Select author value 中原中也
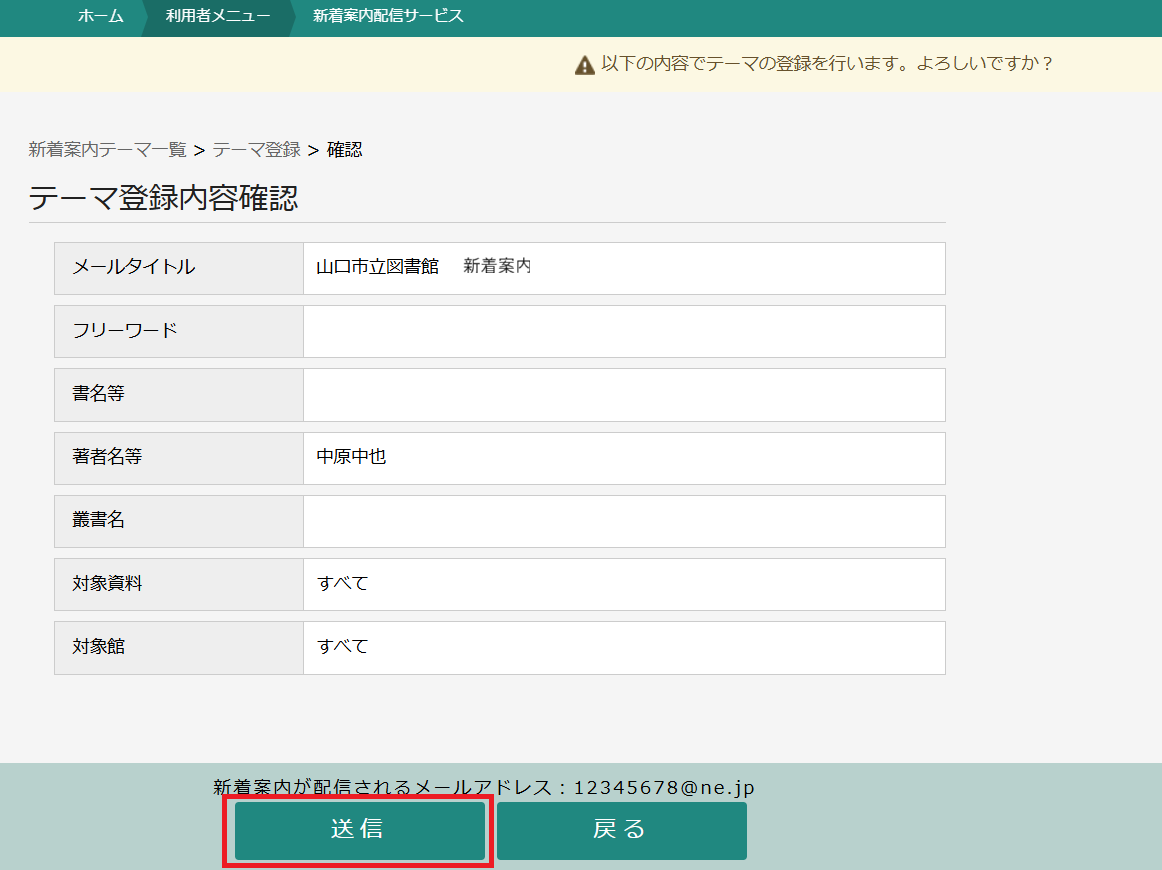Viewport: 1162px width, 870px height. 351,457
